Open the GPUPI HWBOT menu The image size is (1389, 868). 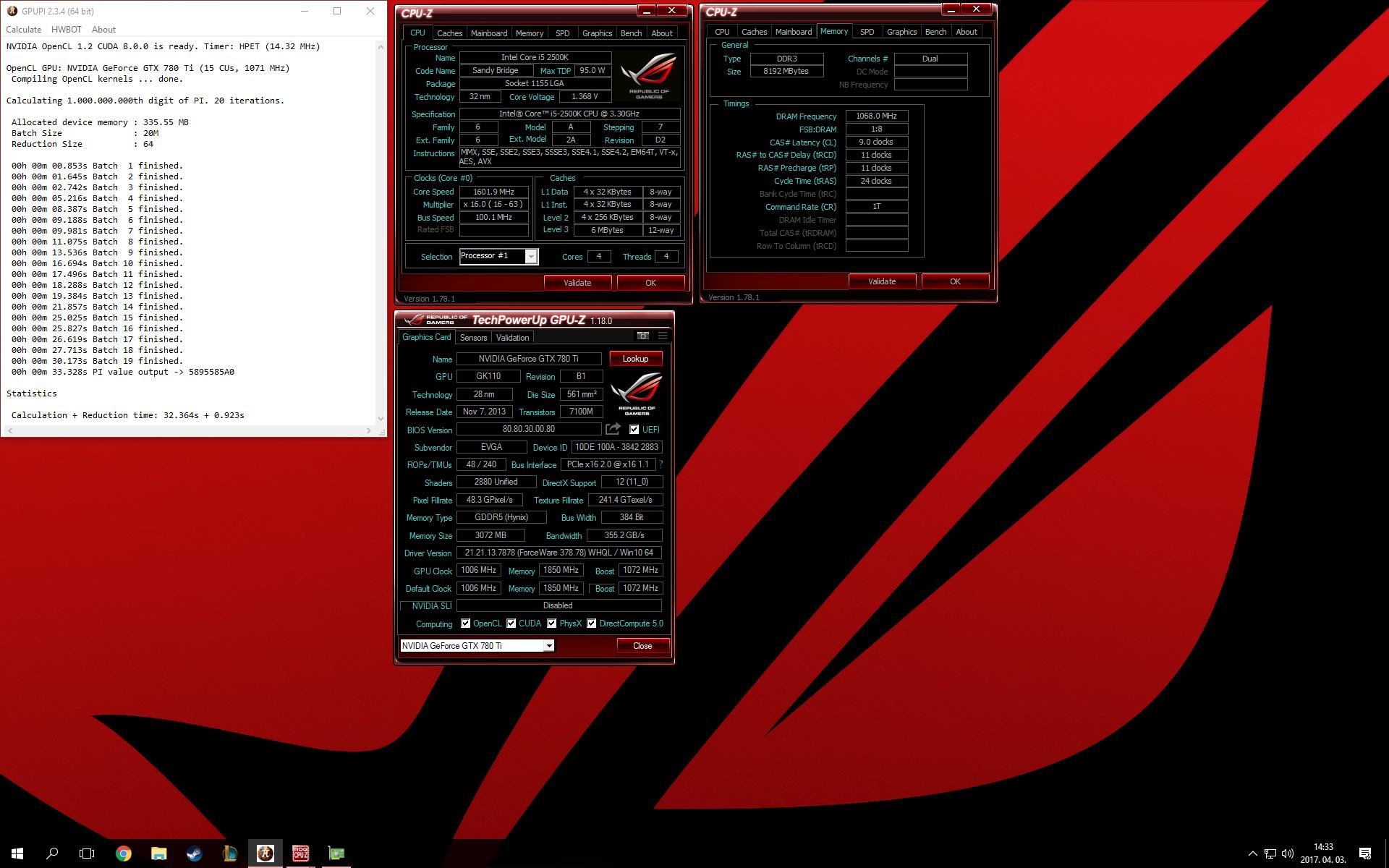tap(67, 30)
